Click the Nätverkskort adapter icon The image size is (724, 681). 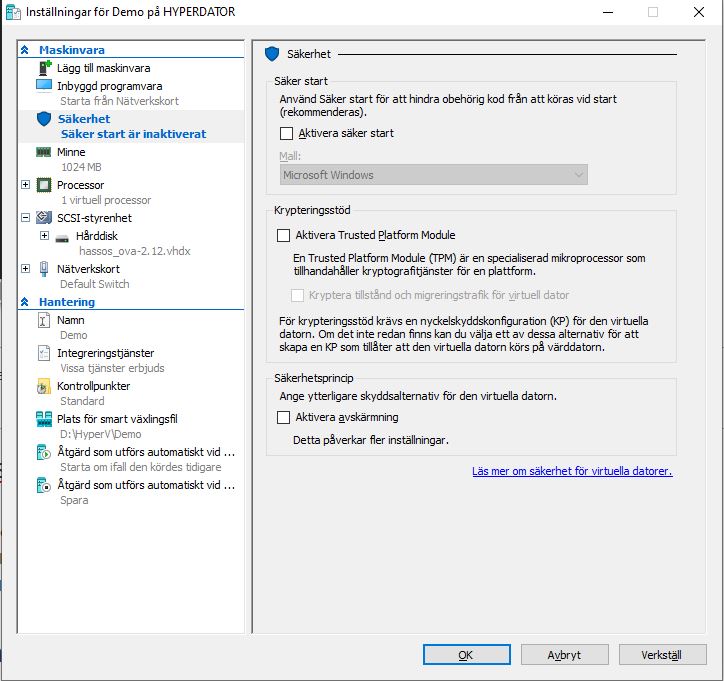pyautogui.click(x=44, y=269)
